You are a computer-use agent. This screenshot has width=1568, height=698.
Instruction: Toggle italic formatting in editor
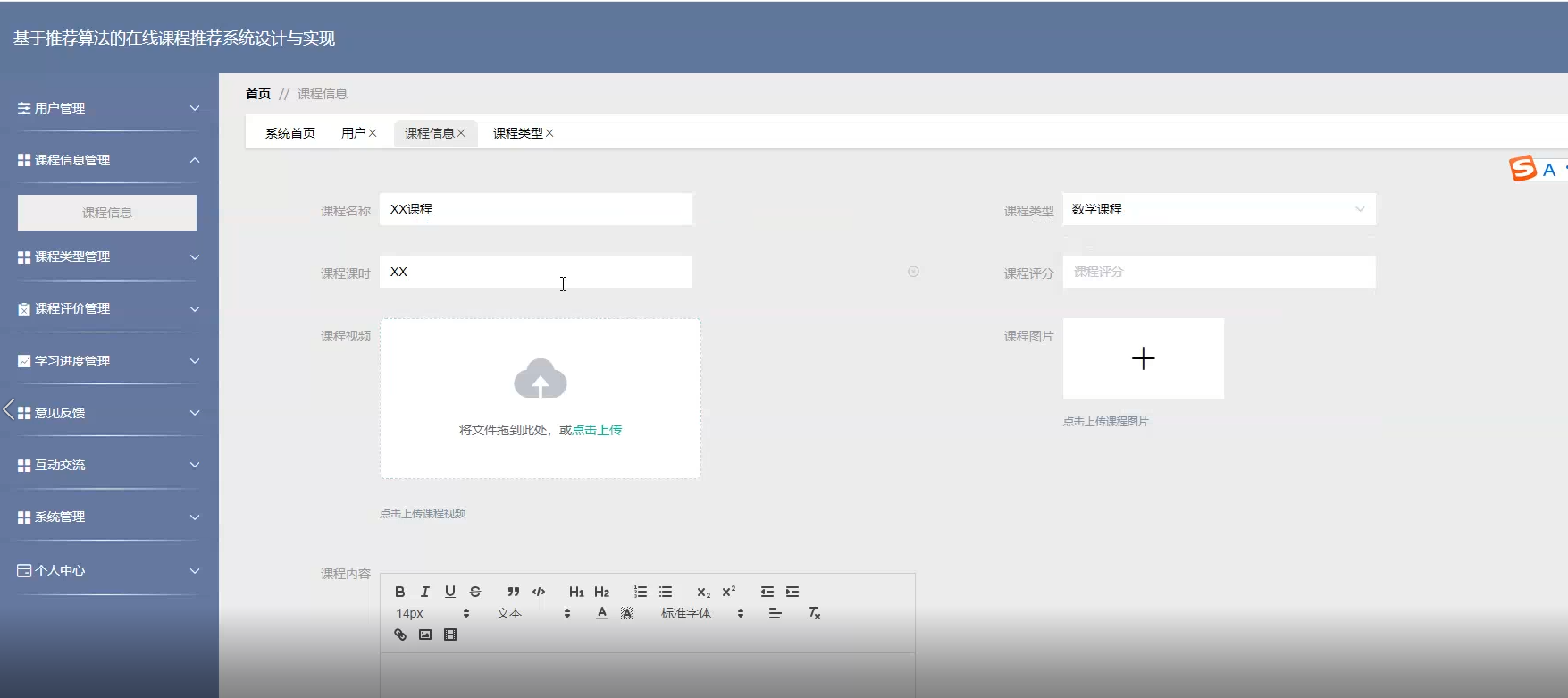tap(425, 592)
